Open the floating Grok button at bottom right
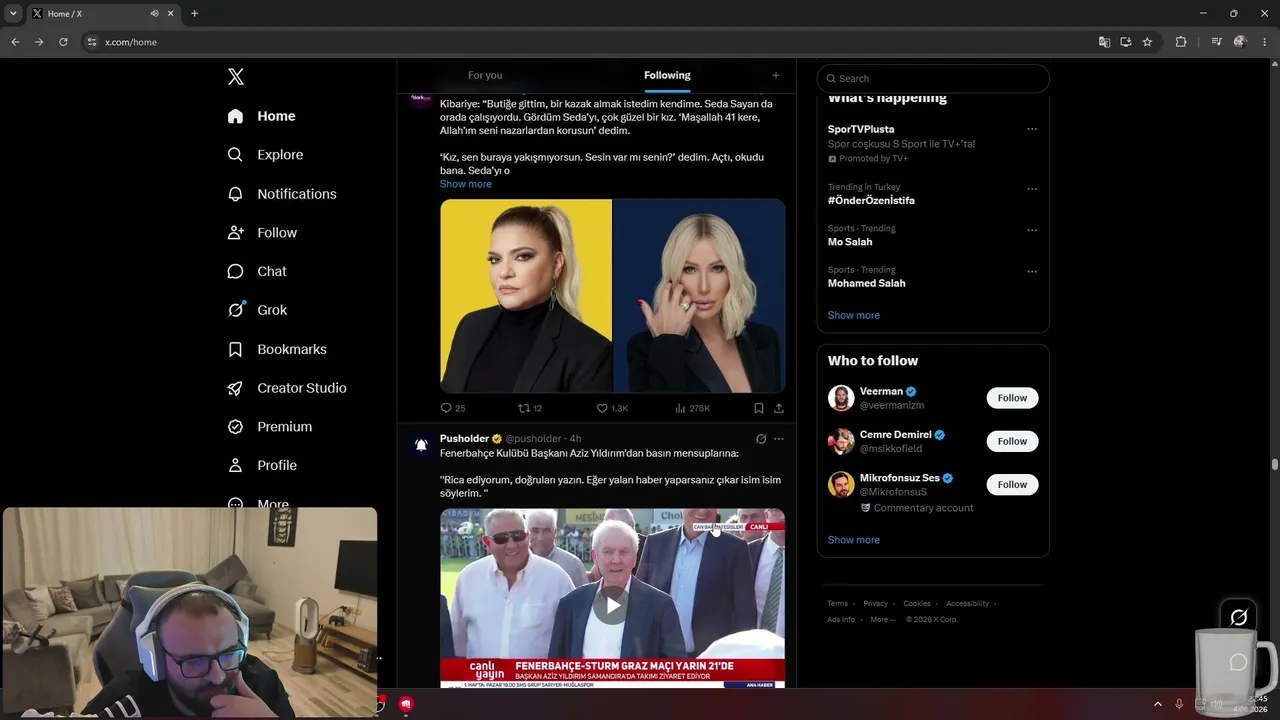The height and width of the screenshot is (720, 1280). click(1238, 617)
